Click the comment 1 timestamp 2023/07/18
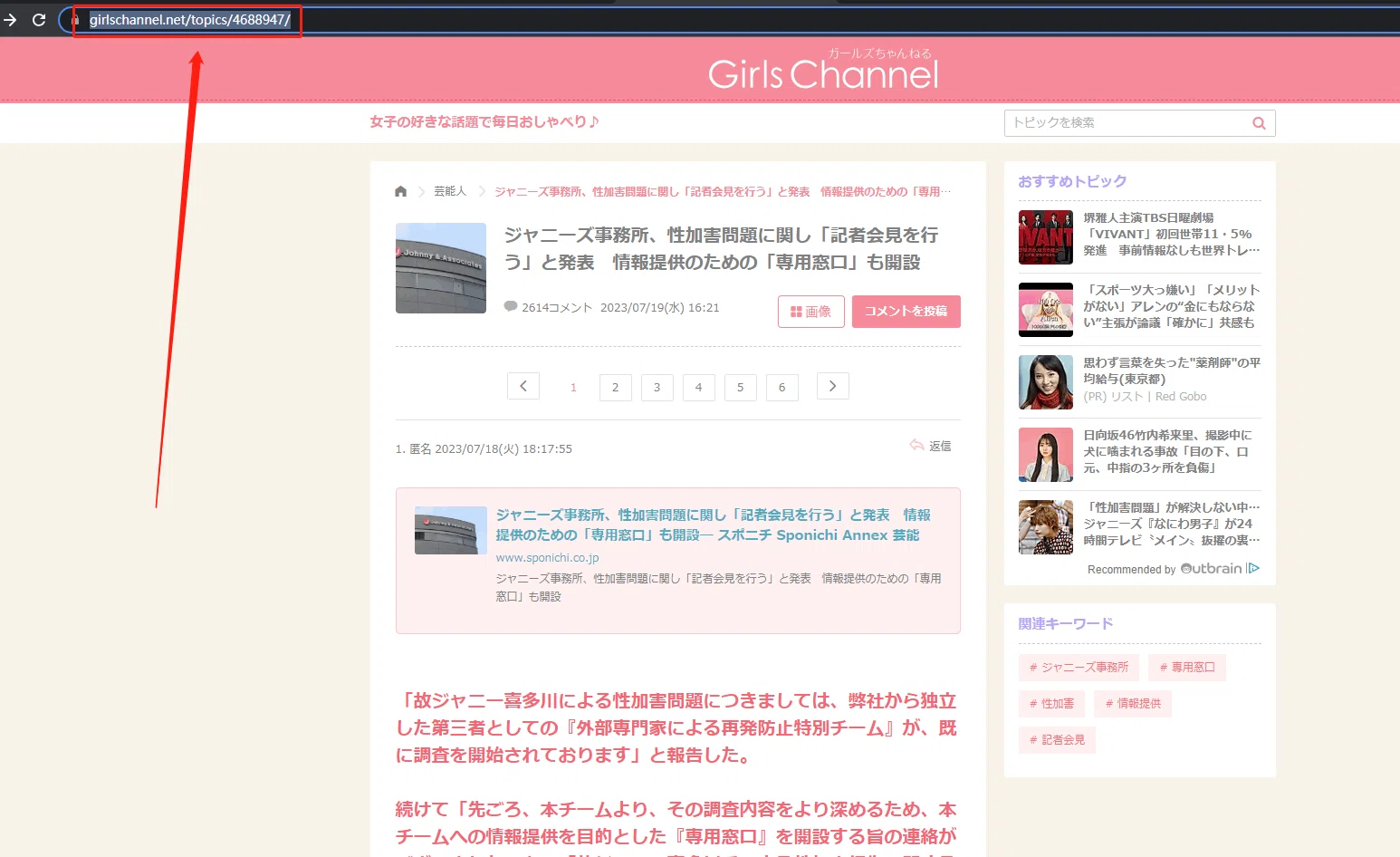The width and height of the screenshot is (1400, 857). click(503, 448)
